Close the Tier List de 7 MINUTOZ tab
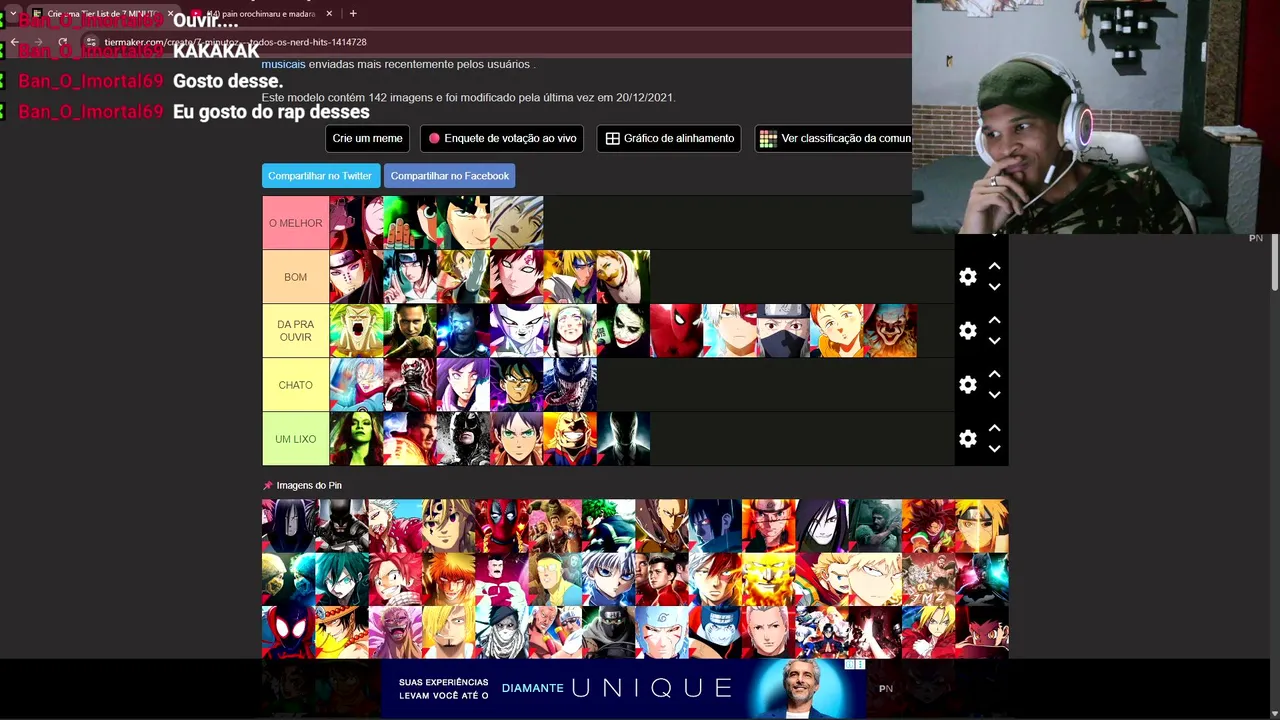The image size is (1280, 720). (170, 14)
